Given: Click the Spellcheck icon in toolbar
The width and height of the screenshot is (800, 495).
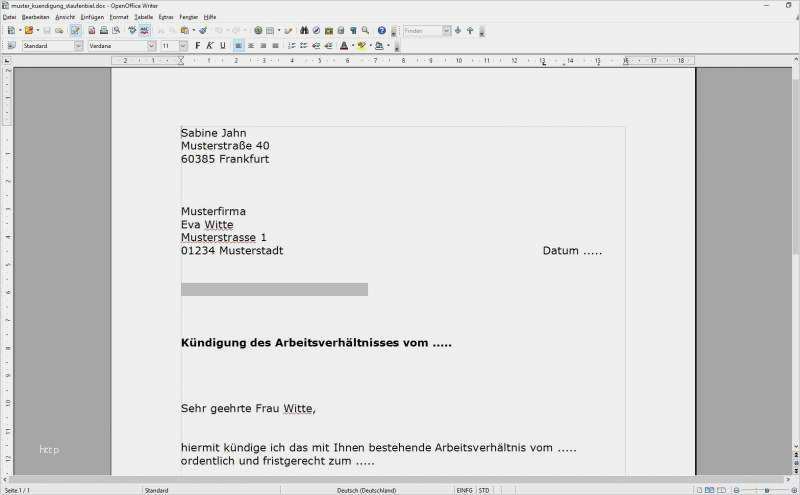Looking at the screenshot, I should point(132,31).
